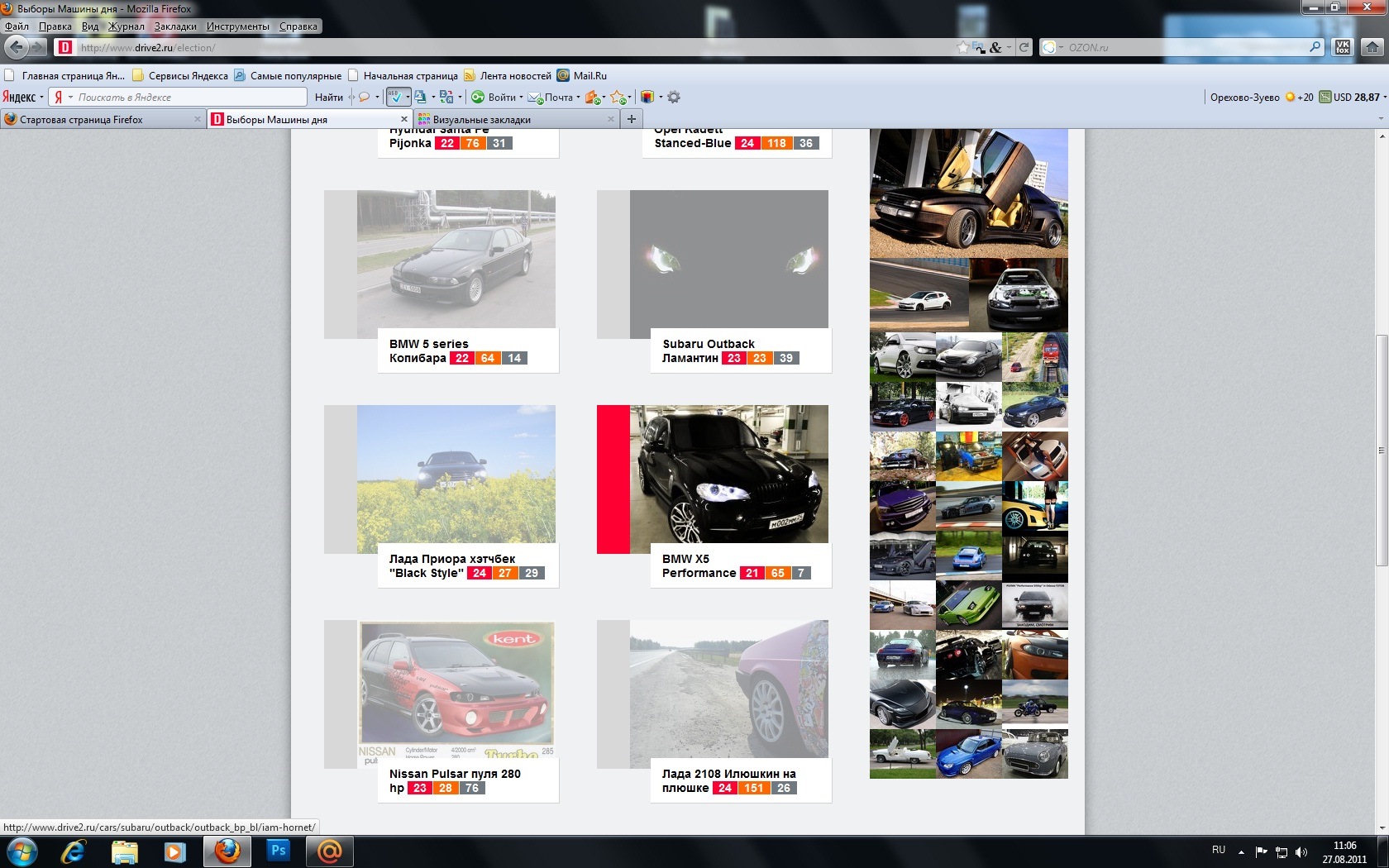Open BMW X5 Performance car title
Viewport: 1389px width, 868px height.
point(699,565)
